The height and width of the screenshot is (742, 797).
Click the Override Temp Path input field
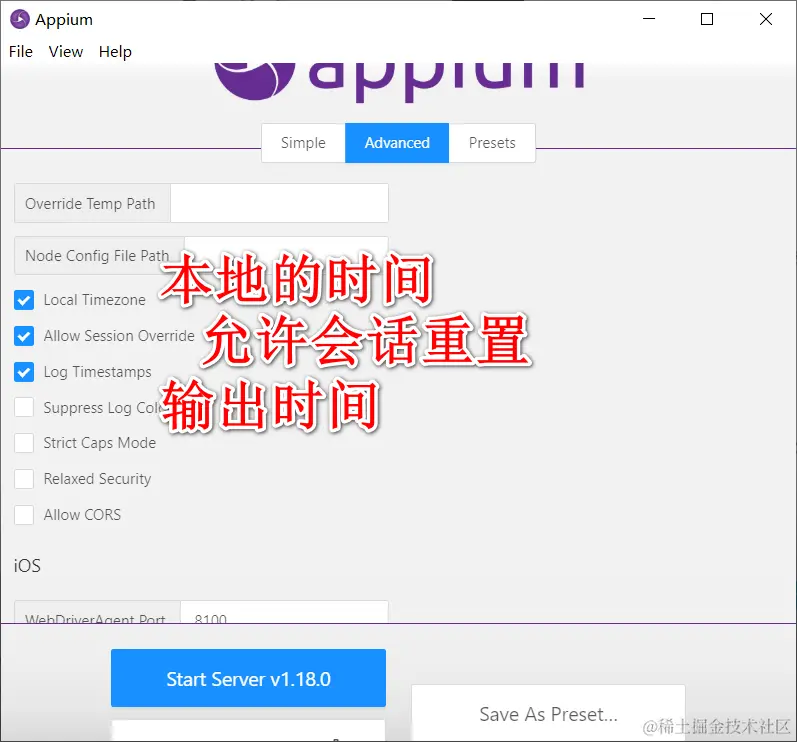click(279, 203)
